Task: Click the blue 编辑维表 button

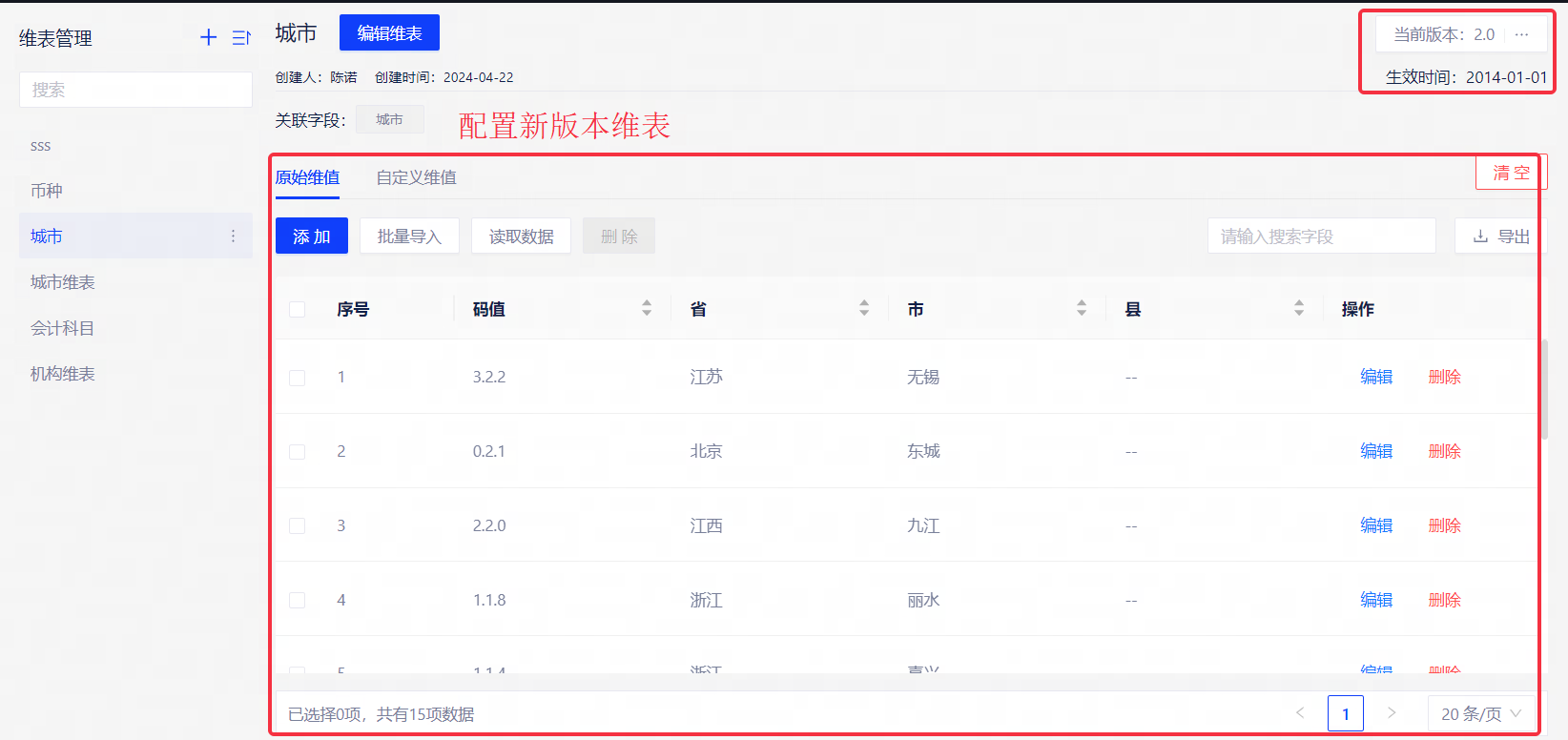Action: (x=389, y=32)
